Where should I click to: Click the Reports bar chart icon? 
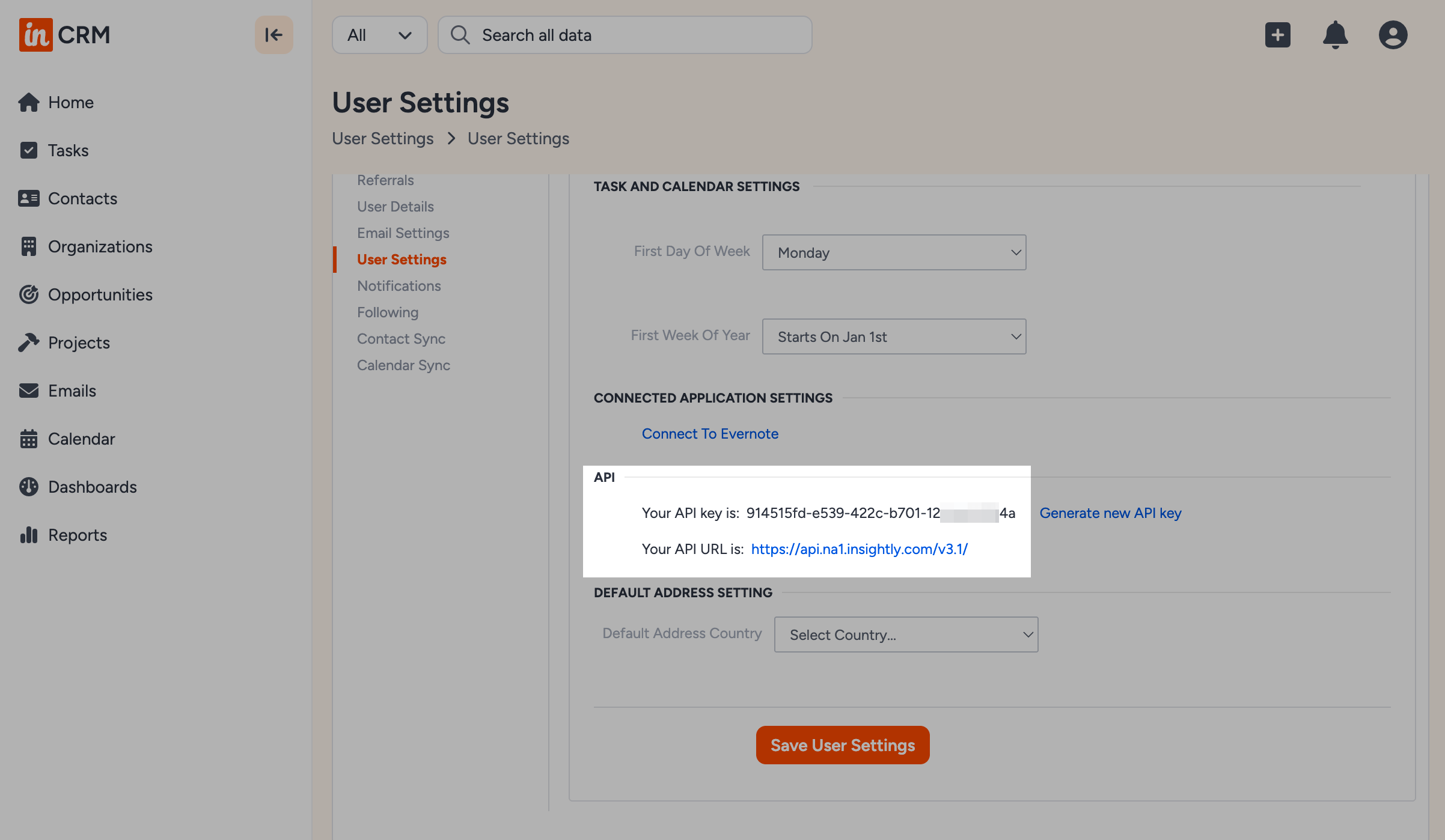29,535
